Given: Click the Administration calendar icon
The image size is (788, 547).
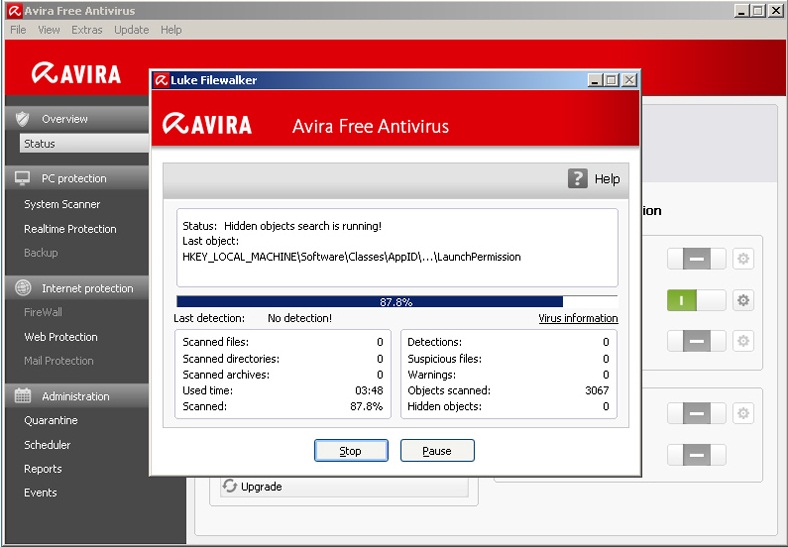Looking at the screenshot, I should 23,396.
